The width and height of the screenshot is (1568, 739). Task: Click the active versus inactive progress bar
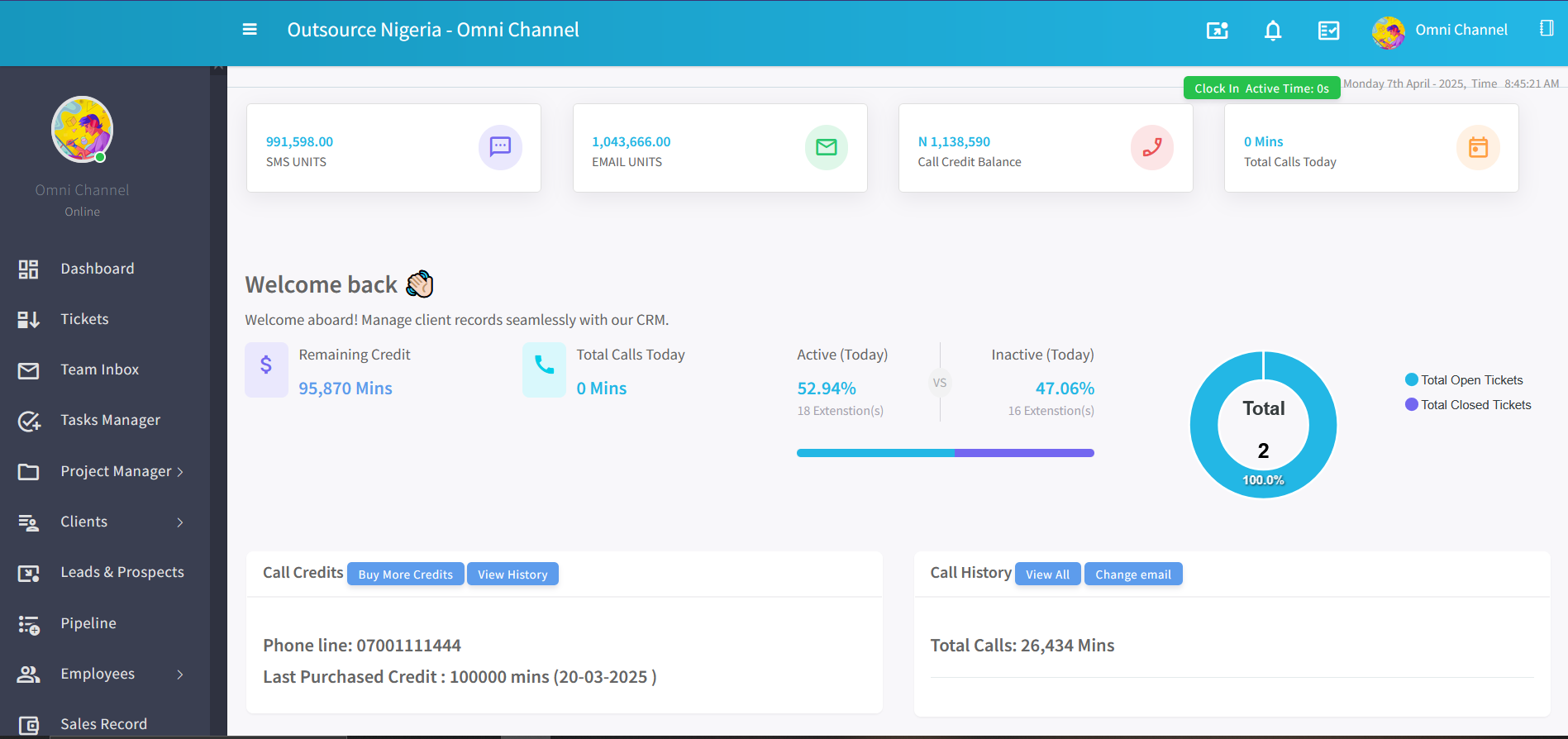(945, 453)
